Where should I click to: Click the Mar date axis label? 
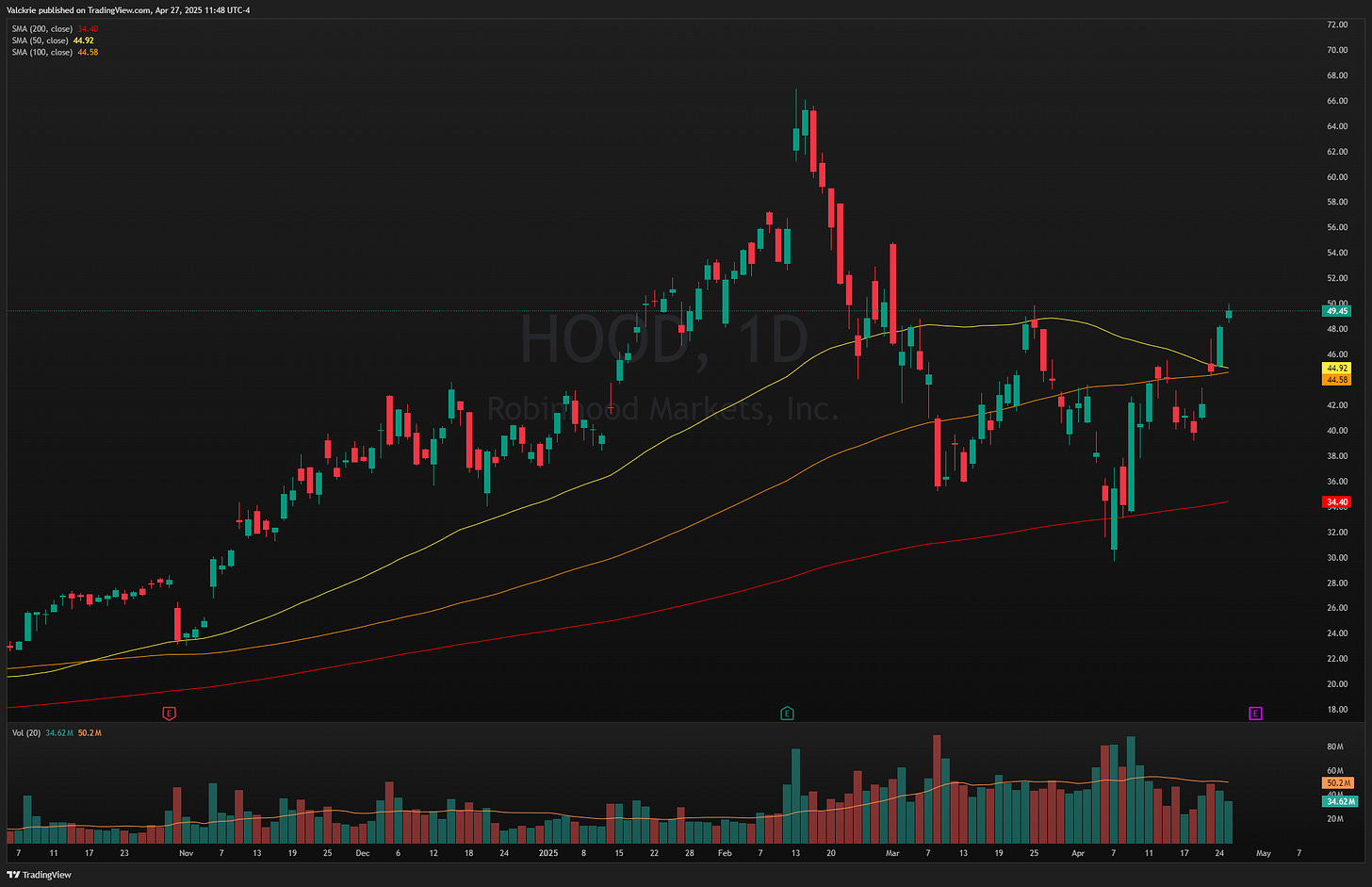tap(892, 853)
